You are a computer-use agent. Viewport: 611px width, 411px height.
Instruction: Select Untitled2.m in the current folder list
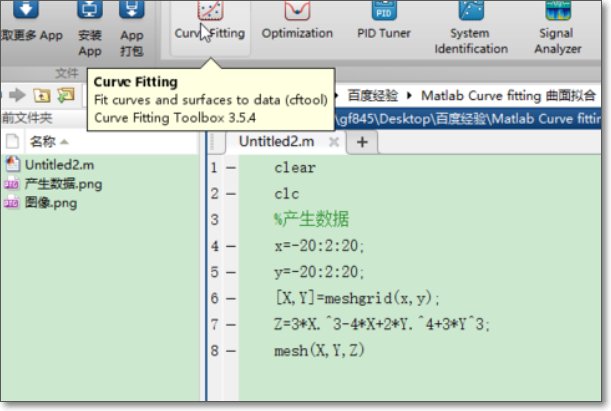coord(58,165)
